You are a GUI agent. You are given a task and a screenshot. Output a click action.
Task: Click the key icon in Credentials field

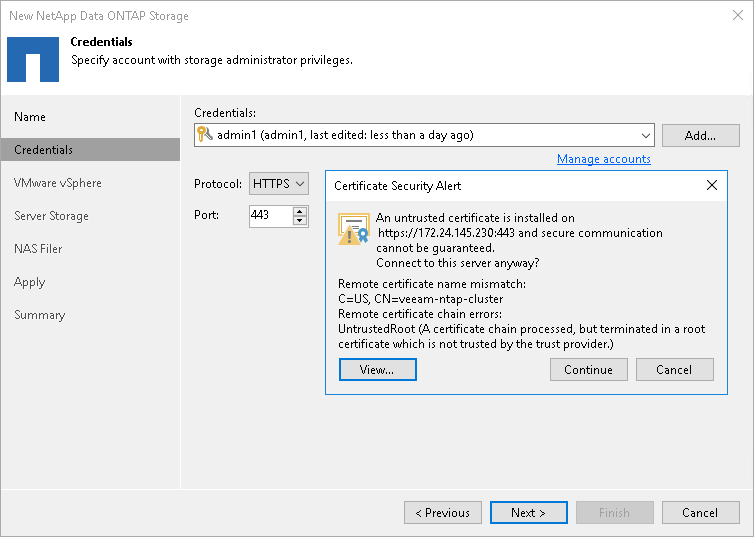(205, 135)
